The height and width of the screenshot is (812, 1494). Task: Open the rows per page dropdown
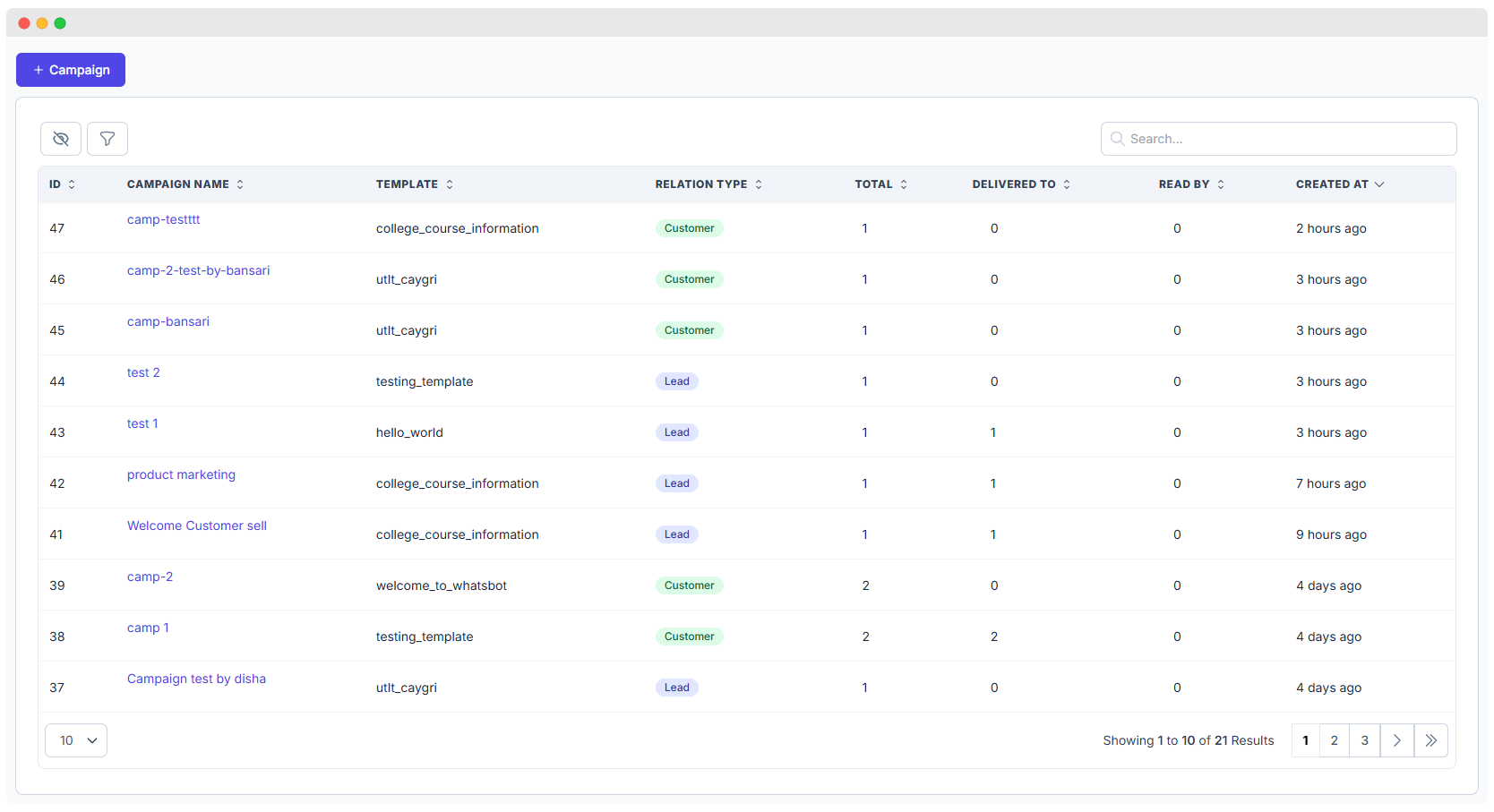tap(76, 740)
